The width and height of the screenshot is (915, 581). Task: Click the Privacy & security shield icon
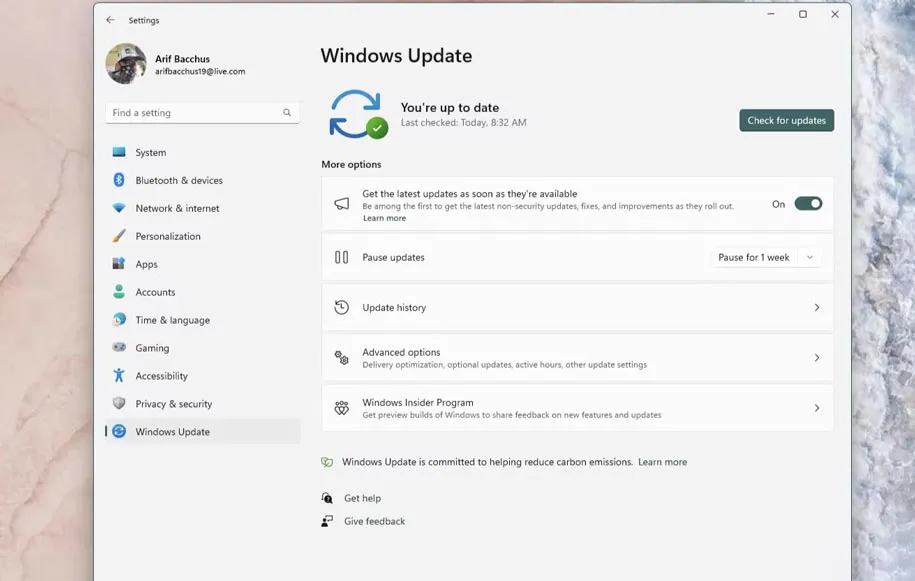(119, 404)
